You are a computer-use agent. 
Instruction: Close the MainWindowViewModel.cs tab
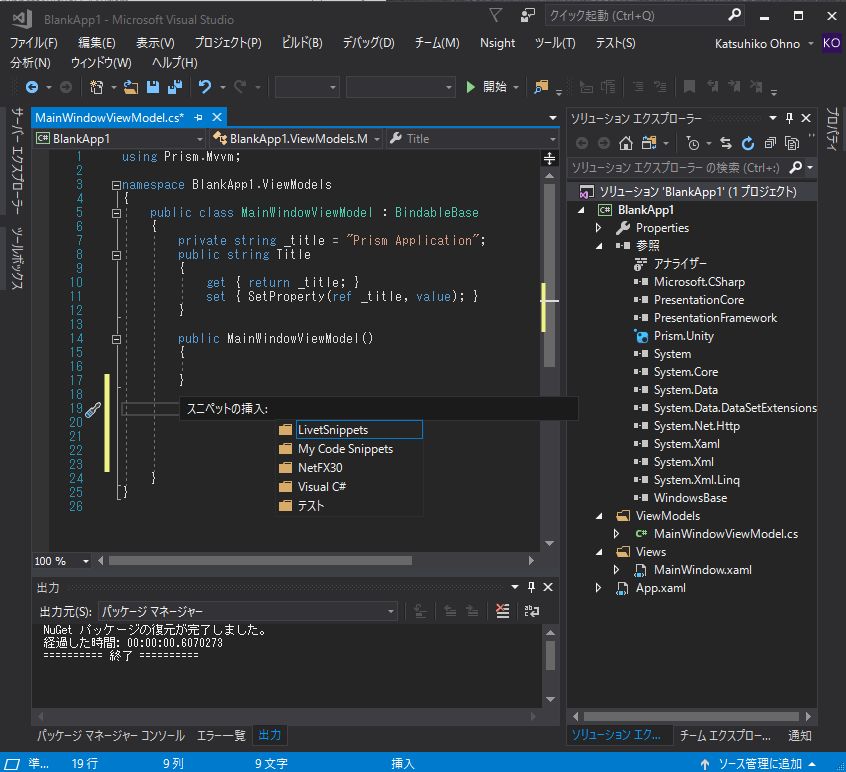[x=217, y=117]
